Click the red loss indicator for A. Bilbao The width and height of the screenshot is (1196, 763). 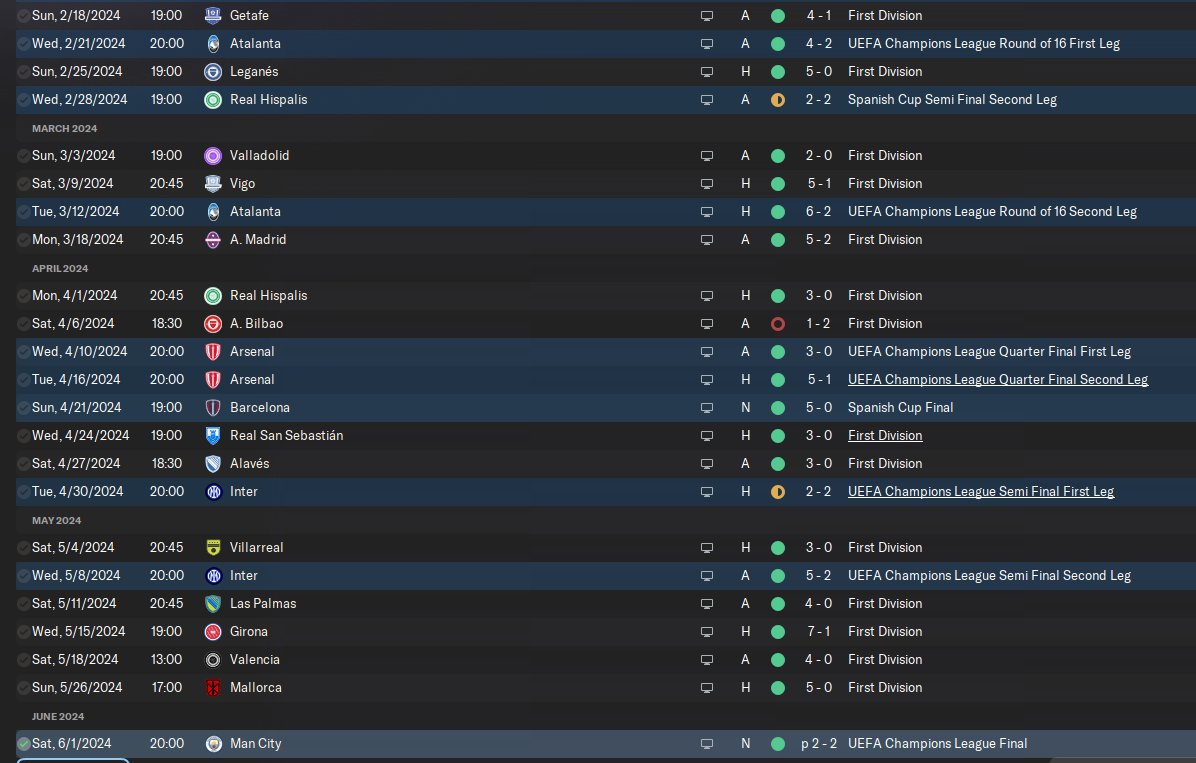pos(778,324)
